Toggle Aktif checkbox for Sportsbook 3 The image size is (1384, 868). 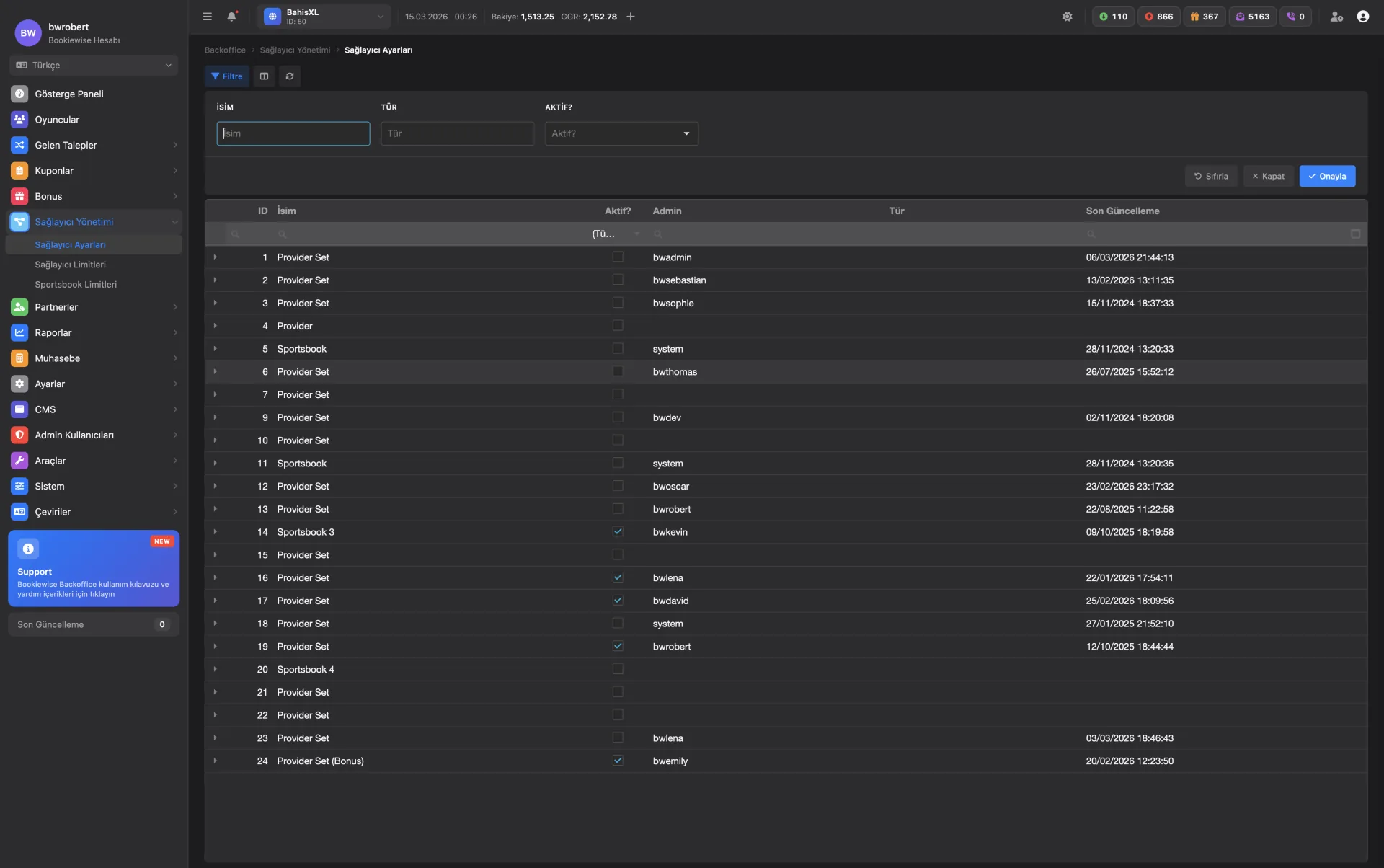coord(618,532)
